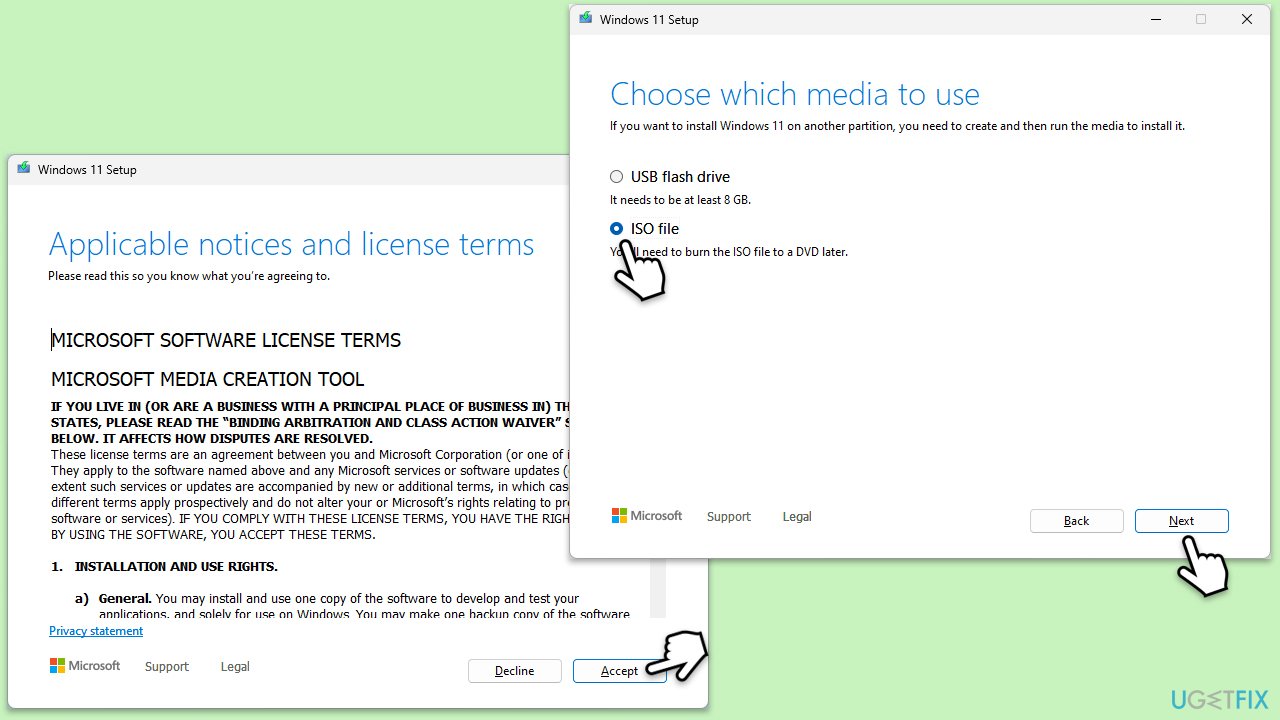The width and height of the screenshot is (1280, 720).
Task: Minimize the Choose which media window
Action: pos(1156,19)
